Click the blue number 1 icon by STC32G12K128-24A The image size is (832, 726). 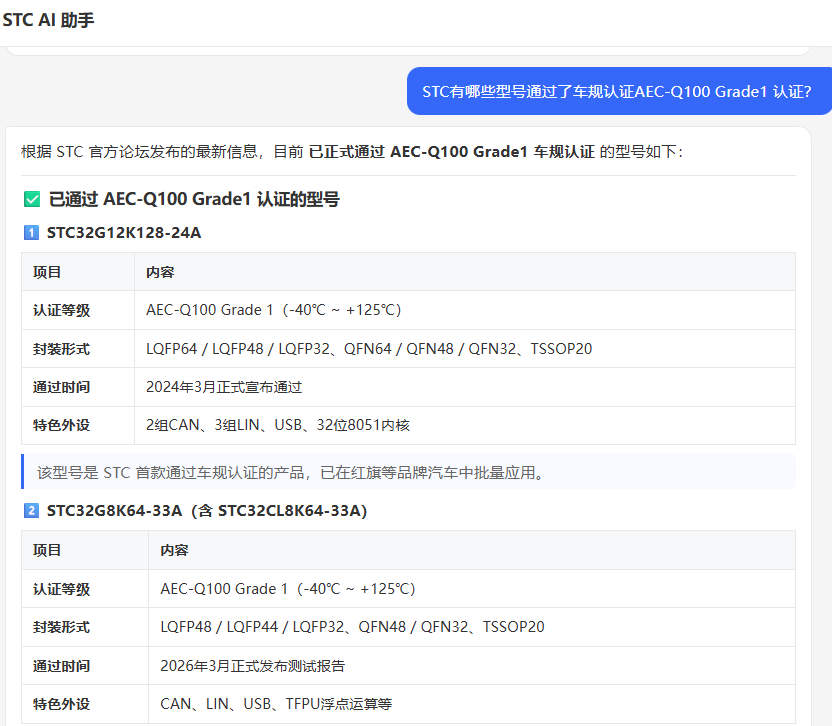pyautogui.click(x=31, y=232)
